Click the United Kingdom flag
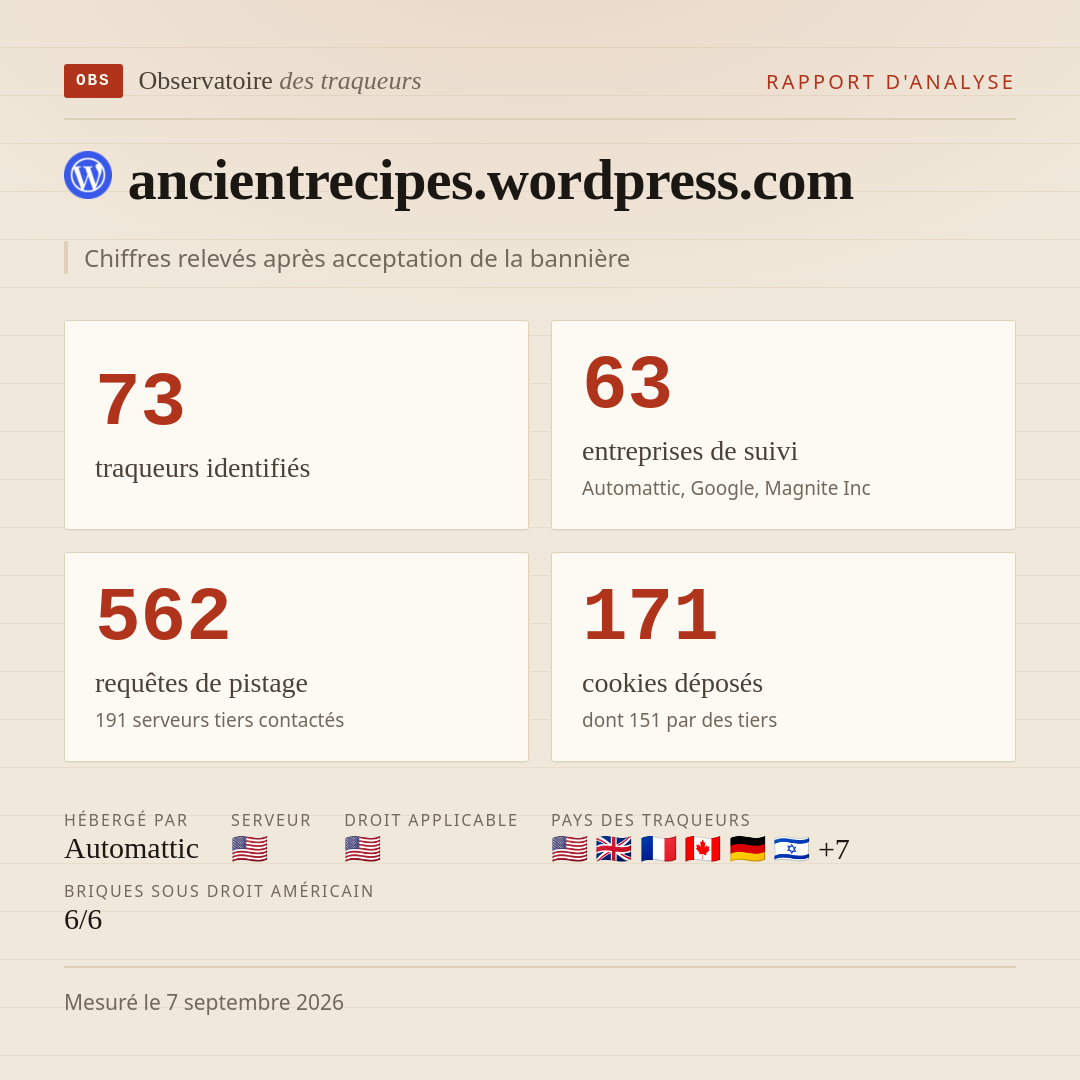1080x1080 pixels. click(614, 849)
